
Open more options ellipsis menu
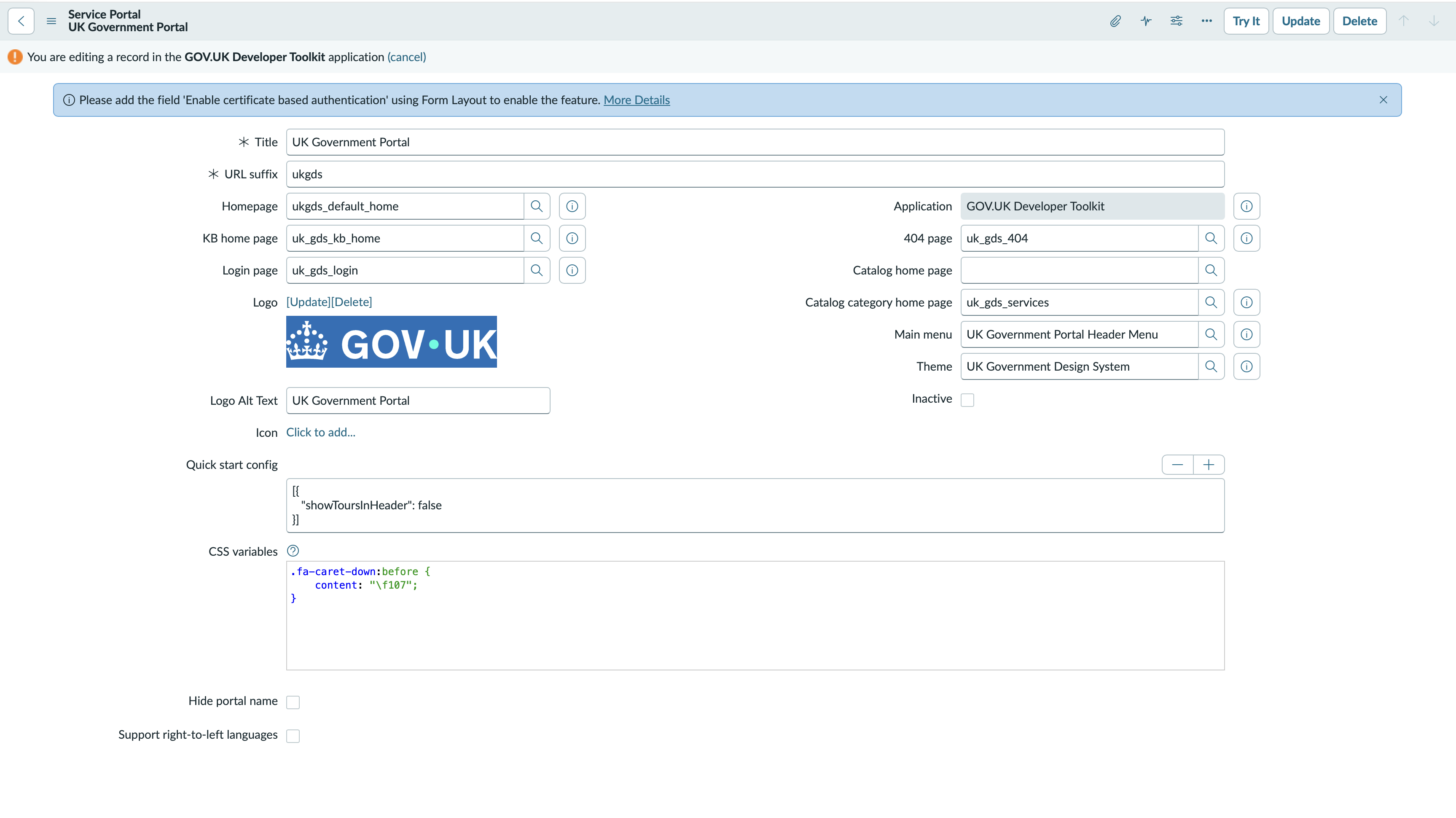(1207, 21)
